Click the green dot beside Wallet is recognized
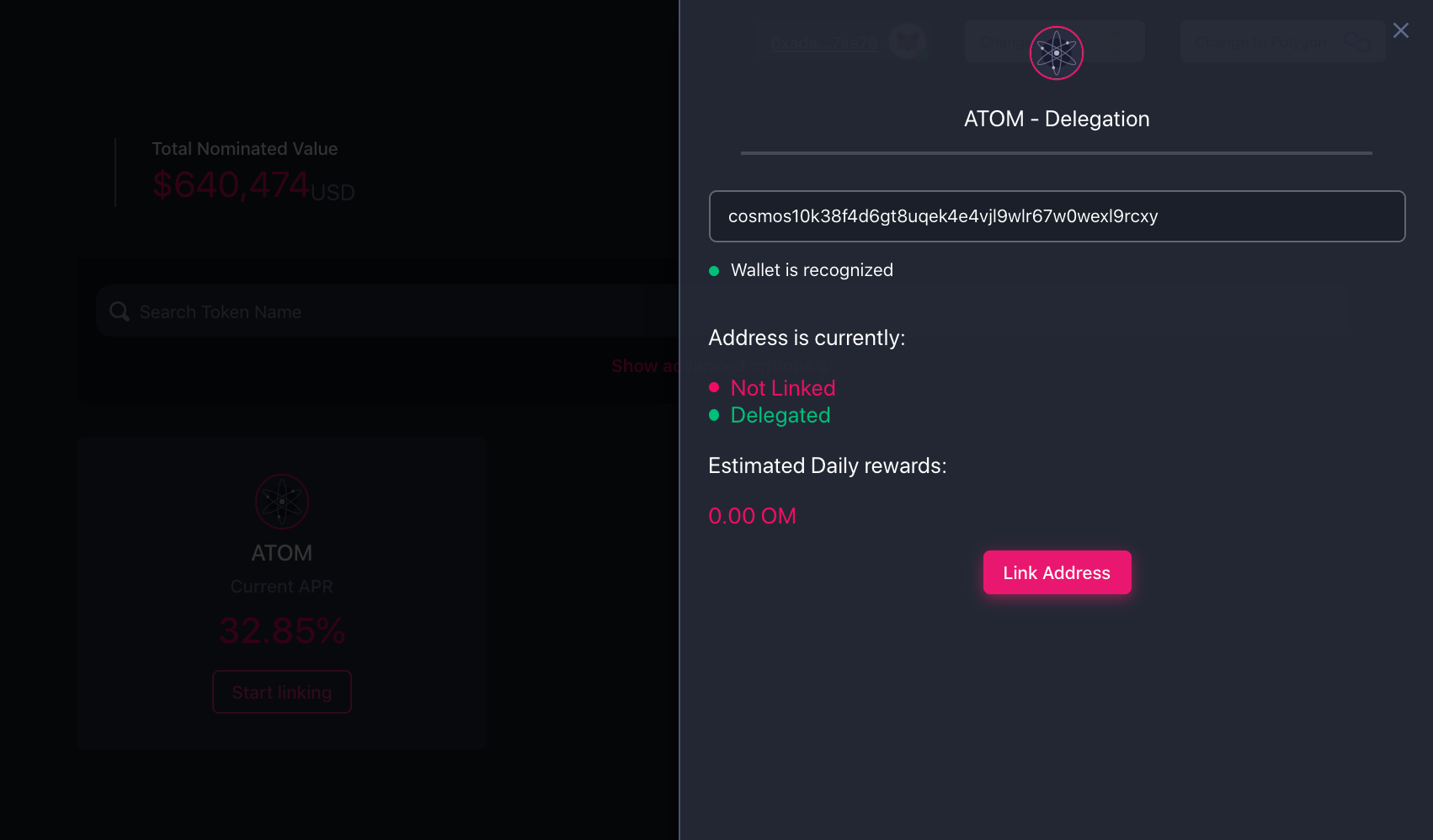 pyautogui.click(x=714, y=271)
